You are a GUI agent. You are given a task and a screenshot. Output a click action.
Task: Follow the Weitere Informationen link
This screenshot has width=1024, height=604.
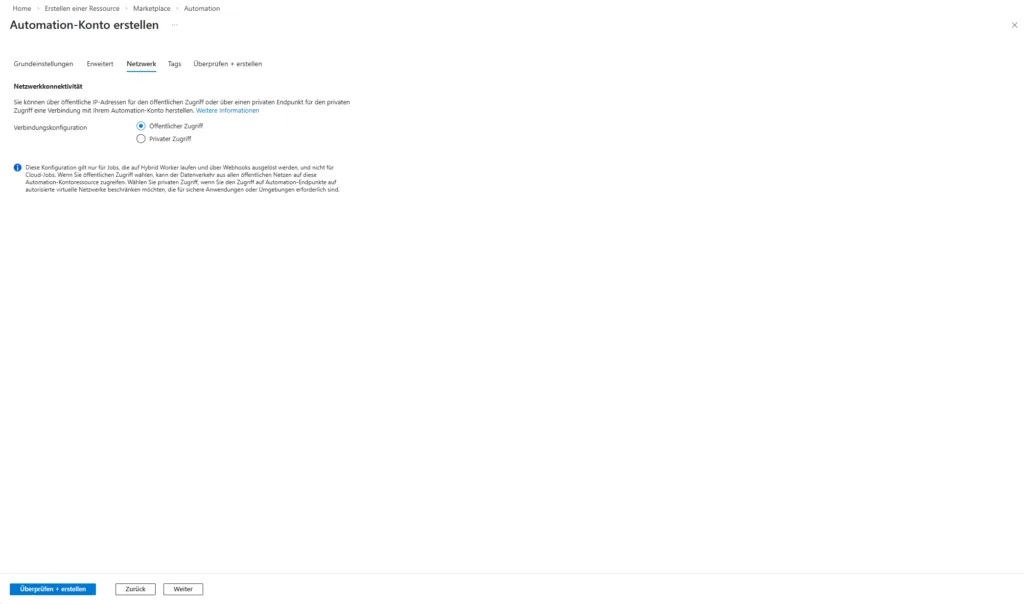[227, 111]
